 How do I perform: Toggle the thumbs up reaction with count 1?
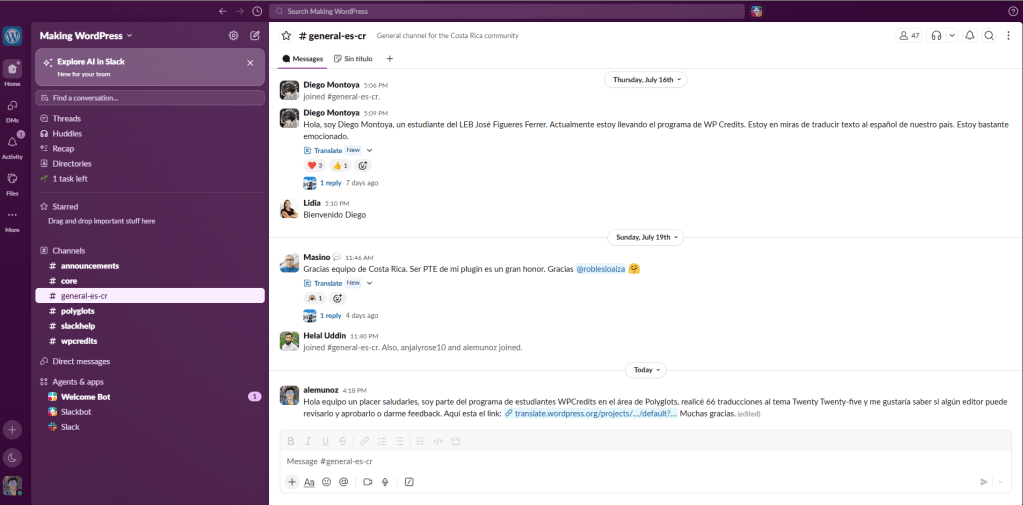click(x=340, y=166)
